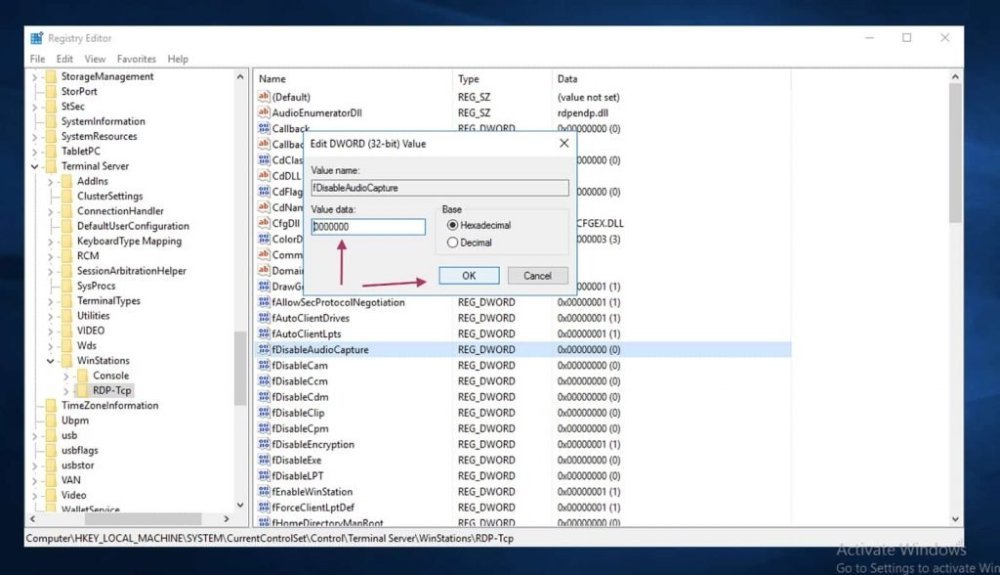Open the Edit menu
Screen dimensions: 1000x575
tap(65, 59)
